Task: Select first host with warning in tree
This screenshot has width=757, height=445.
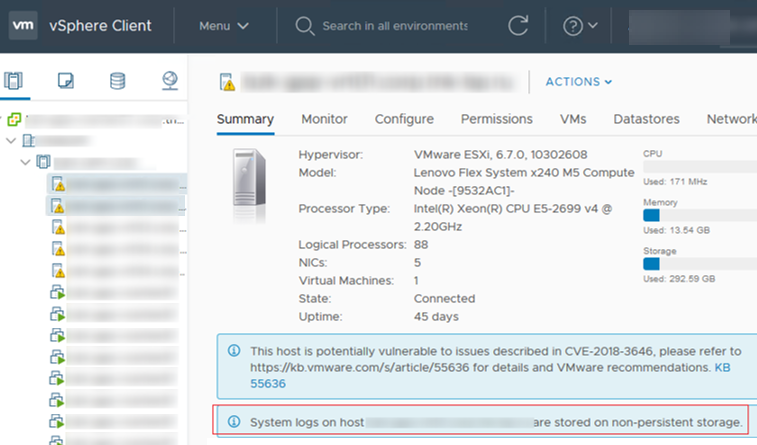Action: (117, 184)
